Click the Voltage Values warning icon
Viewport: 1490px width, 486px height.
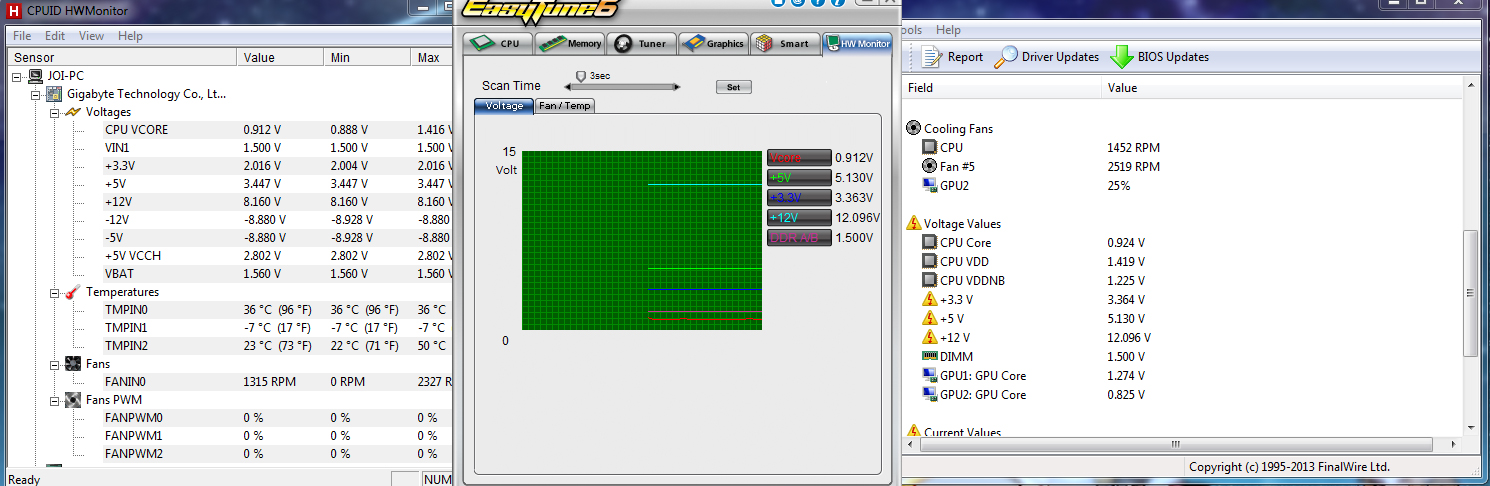click(913, 224)
